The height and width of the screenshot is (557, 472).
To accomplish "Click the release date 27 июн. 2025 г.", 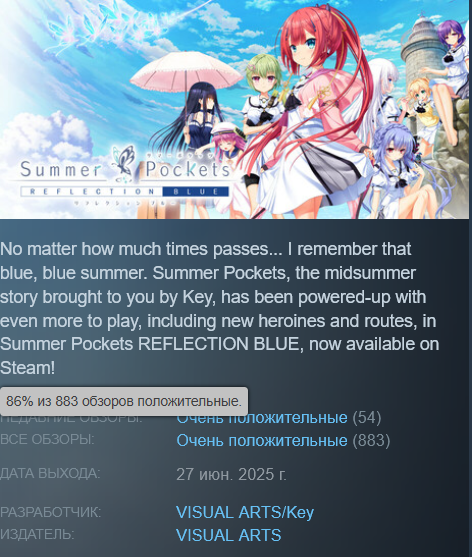I will click(x=231, y=474).
